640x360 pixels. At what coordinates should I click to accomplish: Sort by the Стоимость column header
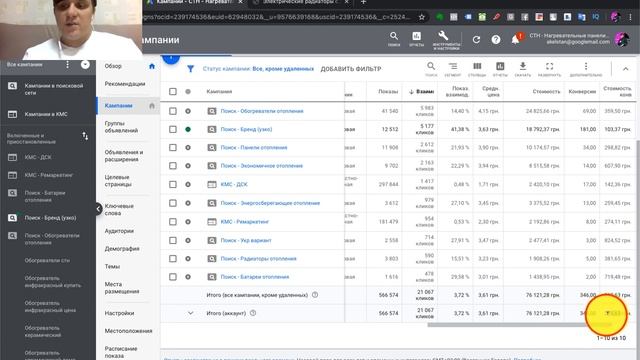coord(546,91)
